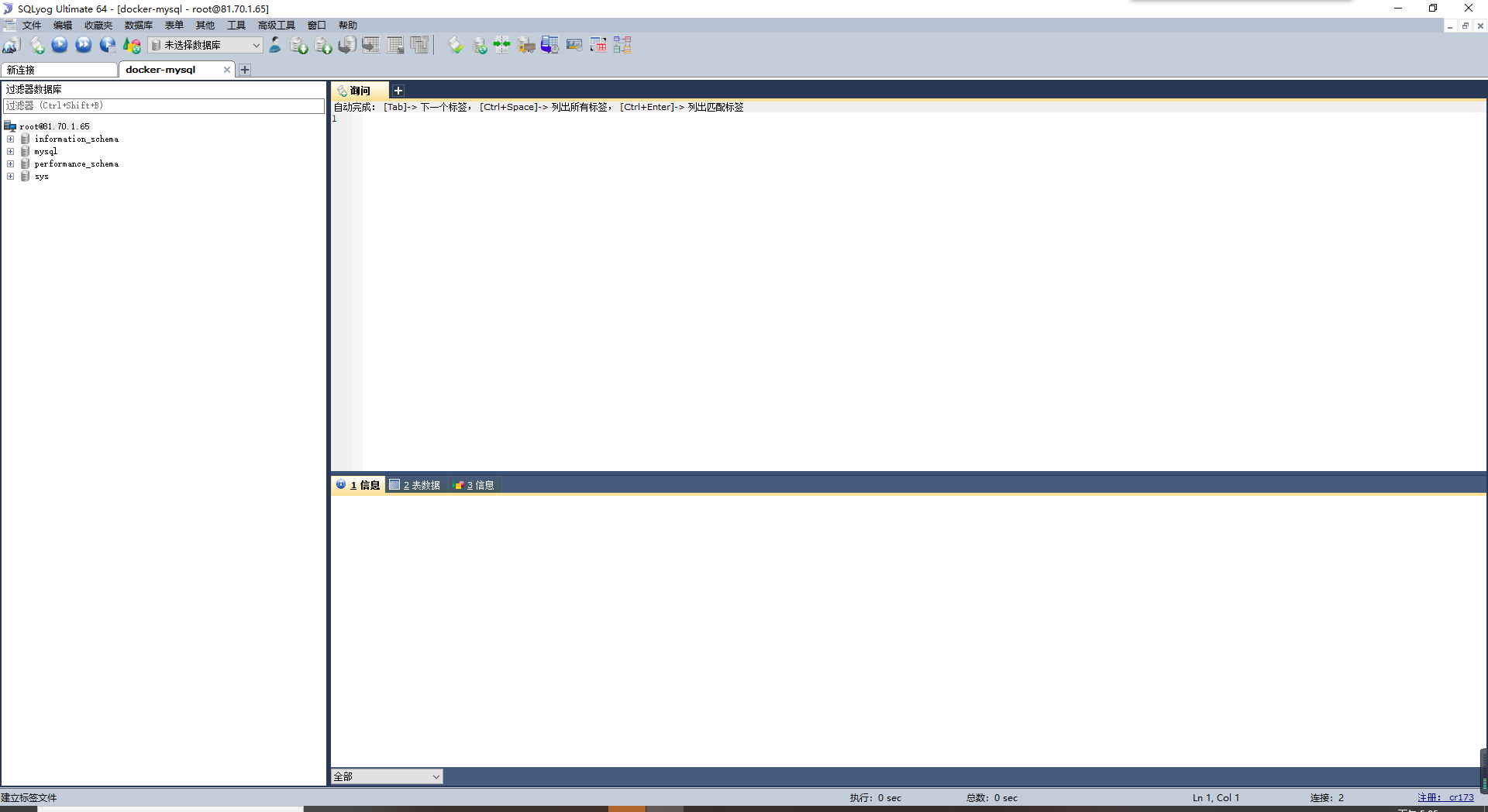
Task: Add a new query tab
Action: (398, 91)
